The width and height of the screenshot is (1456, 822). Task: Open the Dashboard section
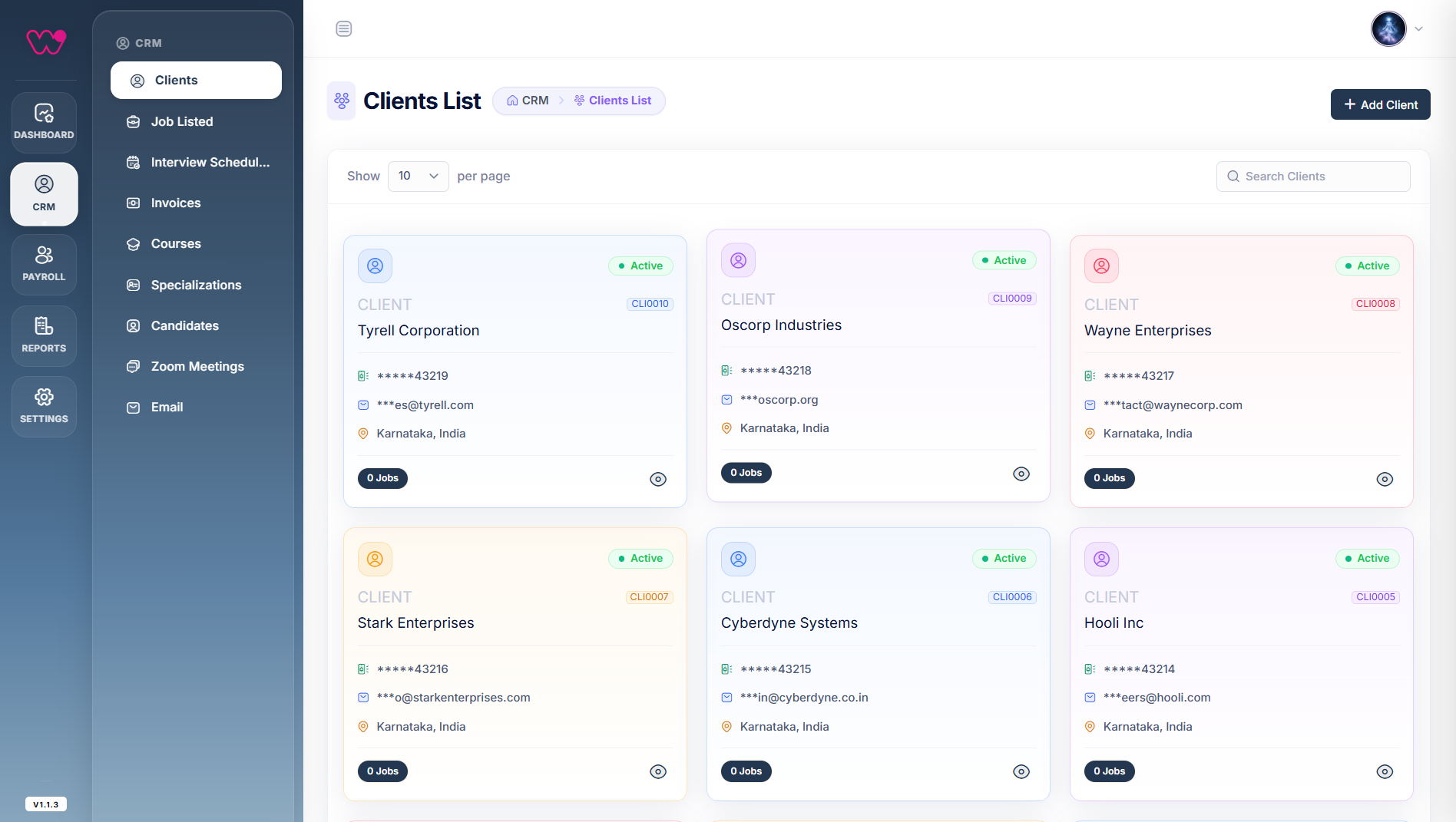[x=44, y=122]
